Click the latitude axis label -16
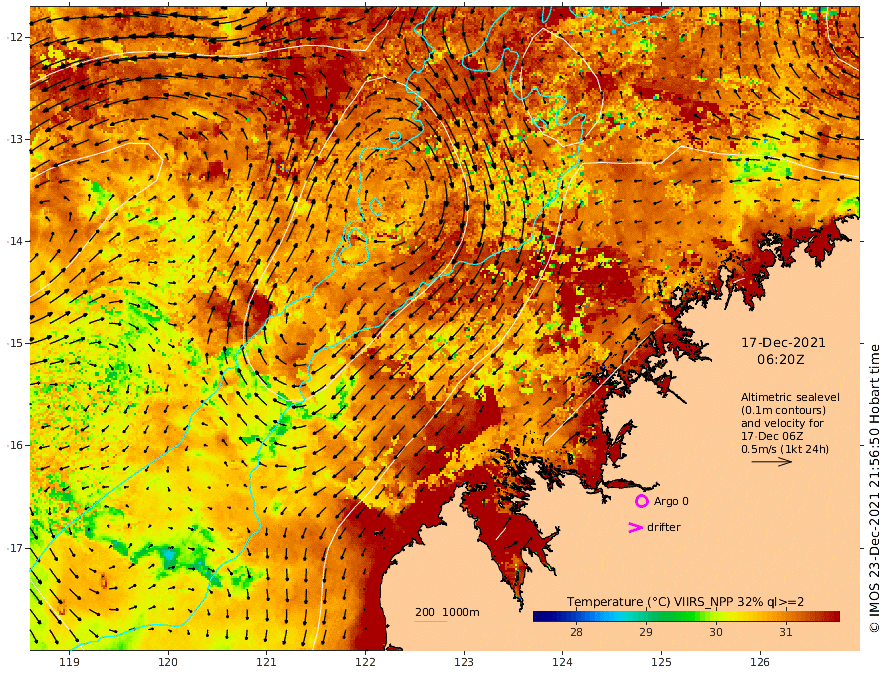 click(x=17, y=445)
